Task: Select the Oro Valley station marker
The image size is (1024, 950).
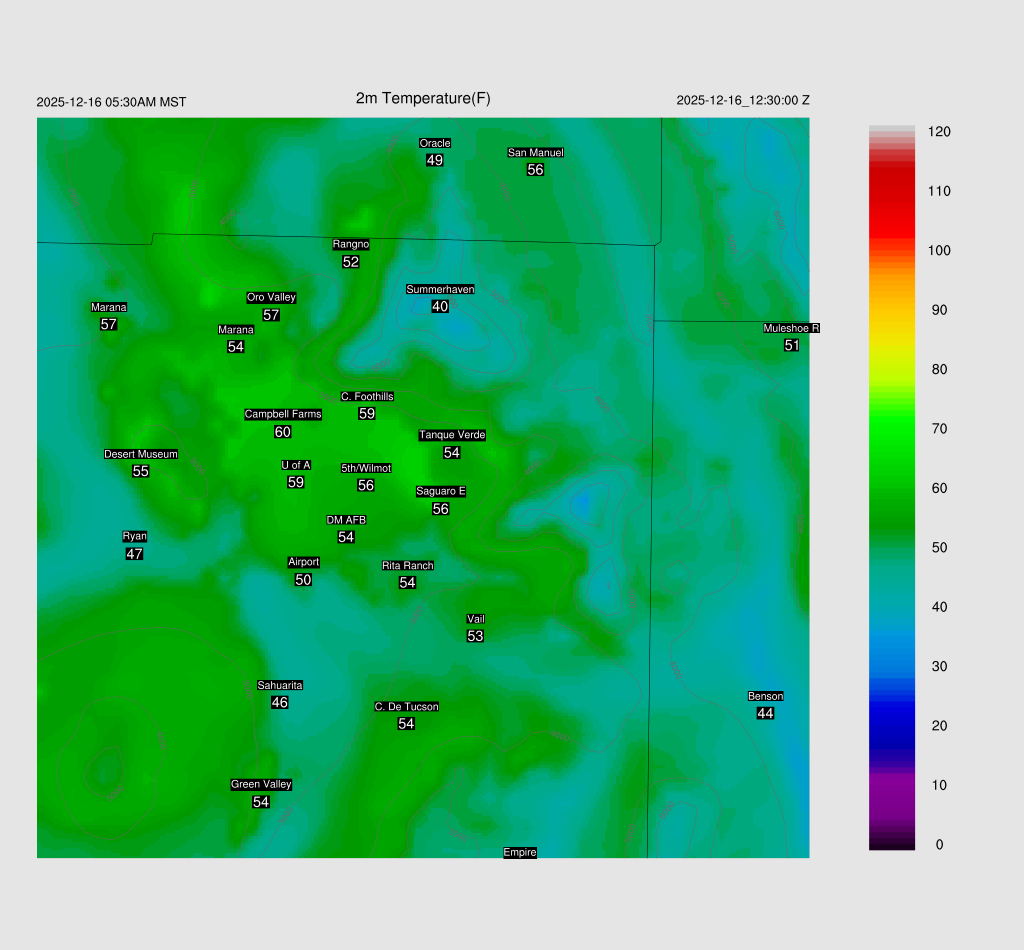Action: [x=271, y=298]
